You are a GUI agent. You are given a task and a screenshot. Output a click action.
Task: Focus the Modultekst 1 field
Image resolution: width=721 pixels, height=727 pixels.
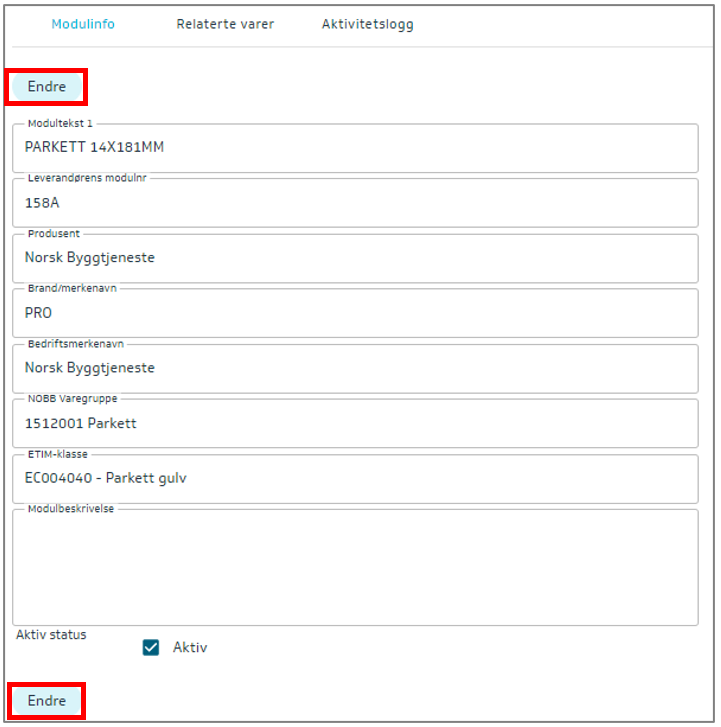355,148
